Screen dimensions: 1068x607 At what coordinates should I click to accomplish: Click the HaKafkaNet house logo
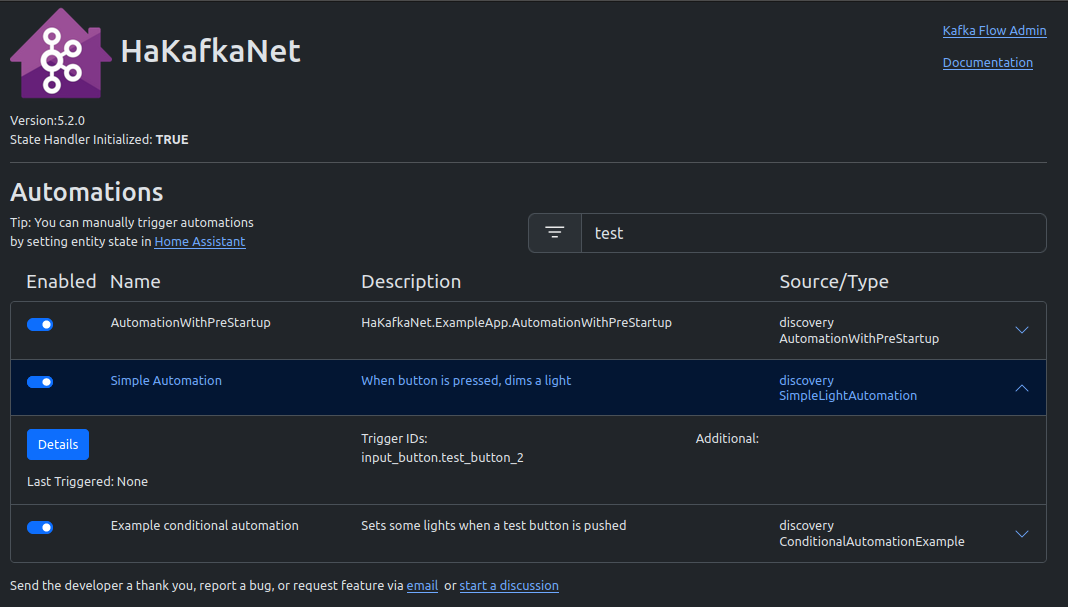pos(61,53)
